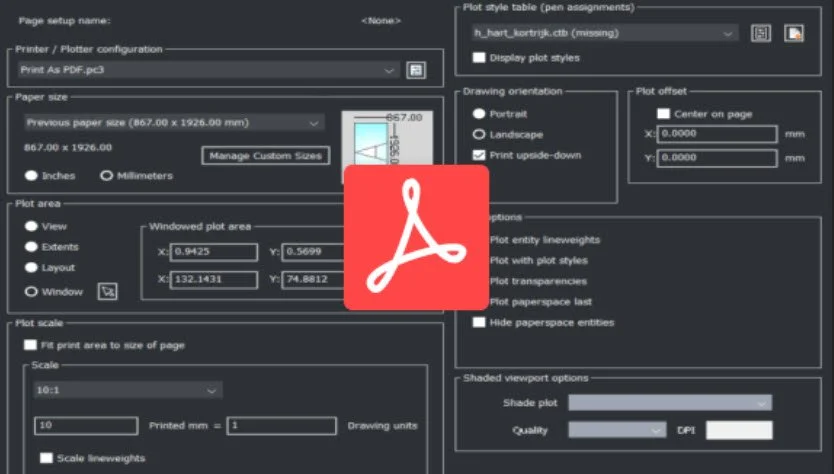Click Plot entity lineweights label
Screen dimensions: 834x474
545,240
